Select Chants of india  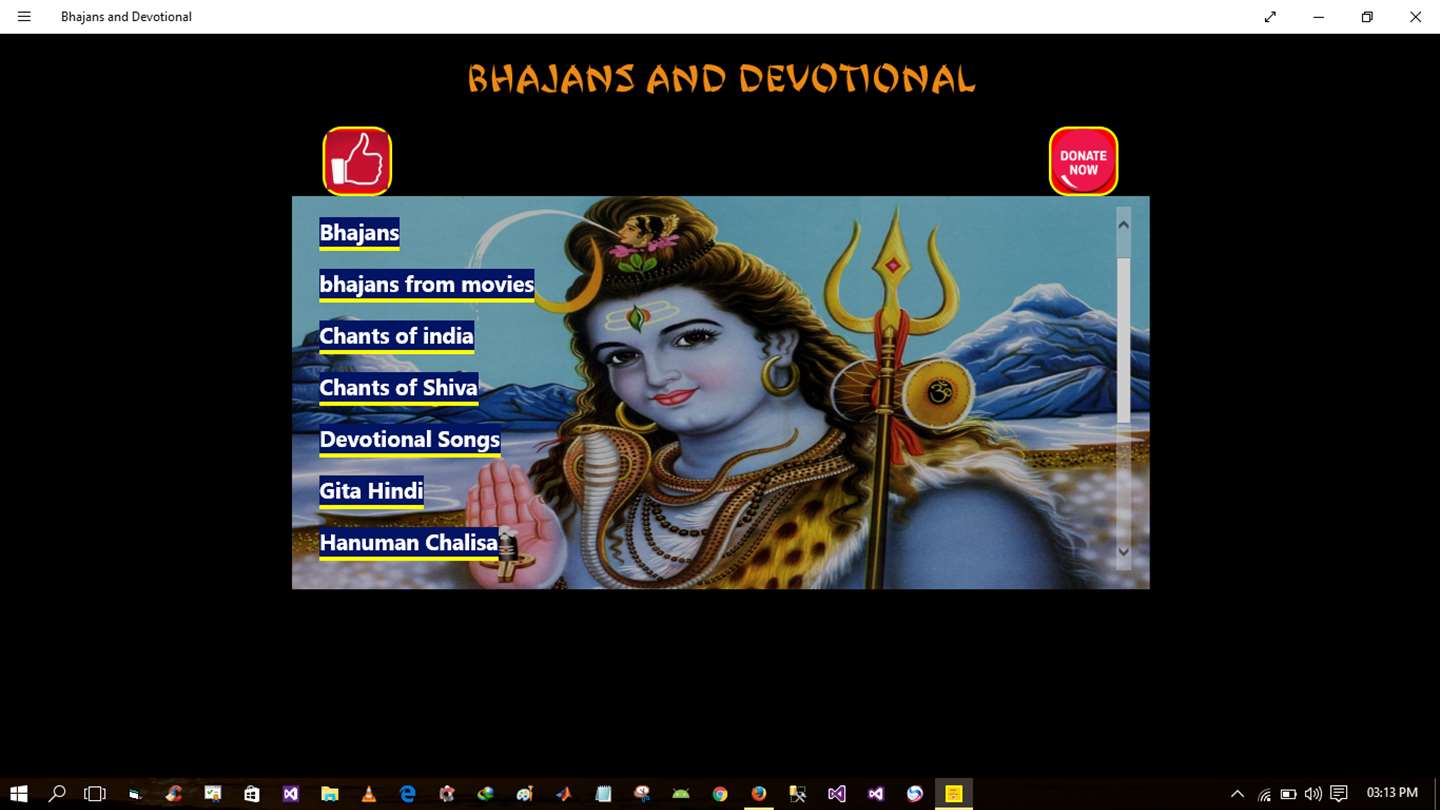click(x=396, y=337)
